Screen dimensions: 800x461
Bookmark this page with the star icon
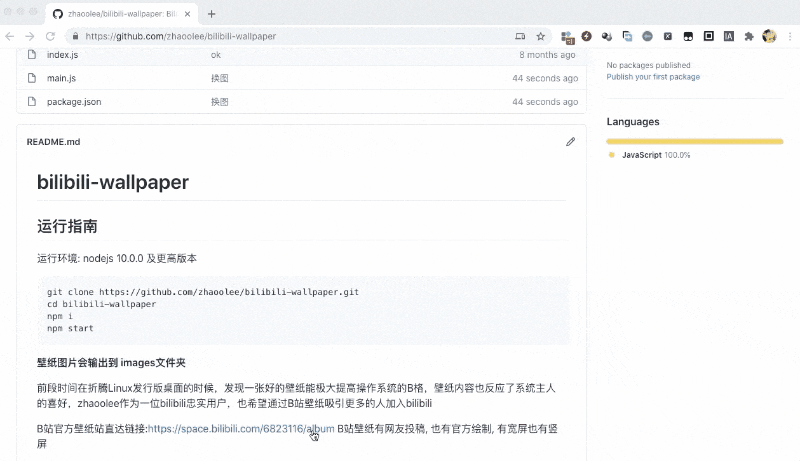541,36
